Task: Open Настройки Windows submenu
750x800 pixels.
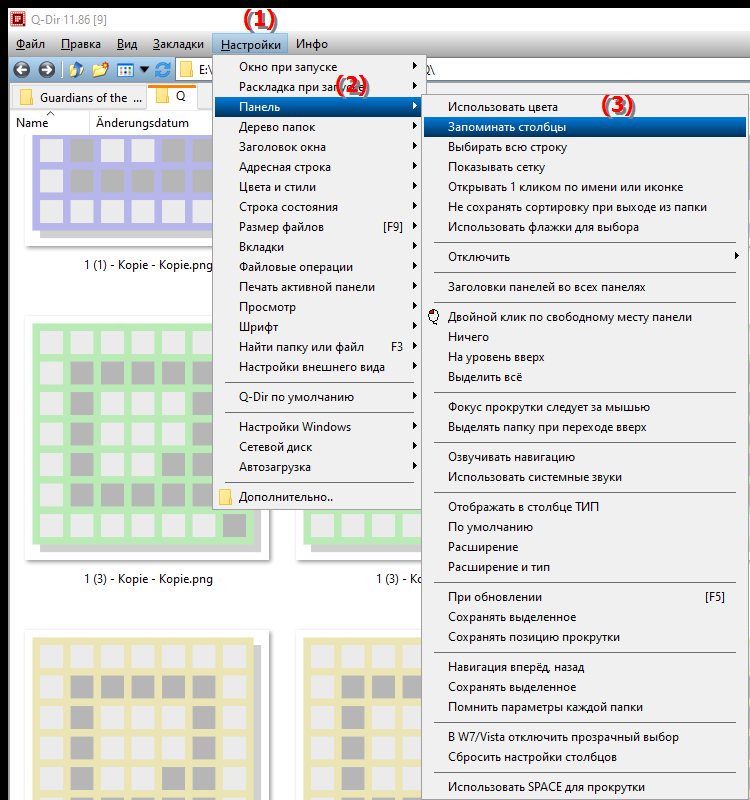Action: (x=317, y=427)
